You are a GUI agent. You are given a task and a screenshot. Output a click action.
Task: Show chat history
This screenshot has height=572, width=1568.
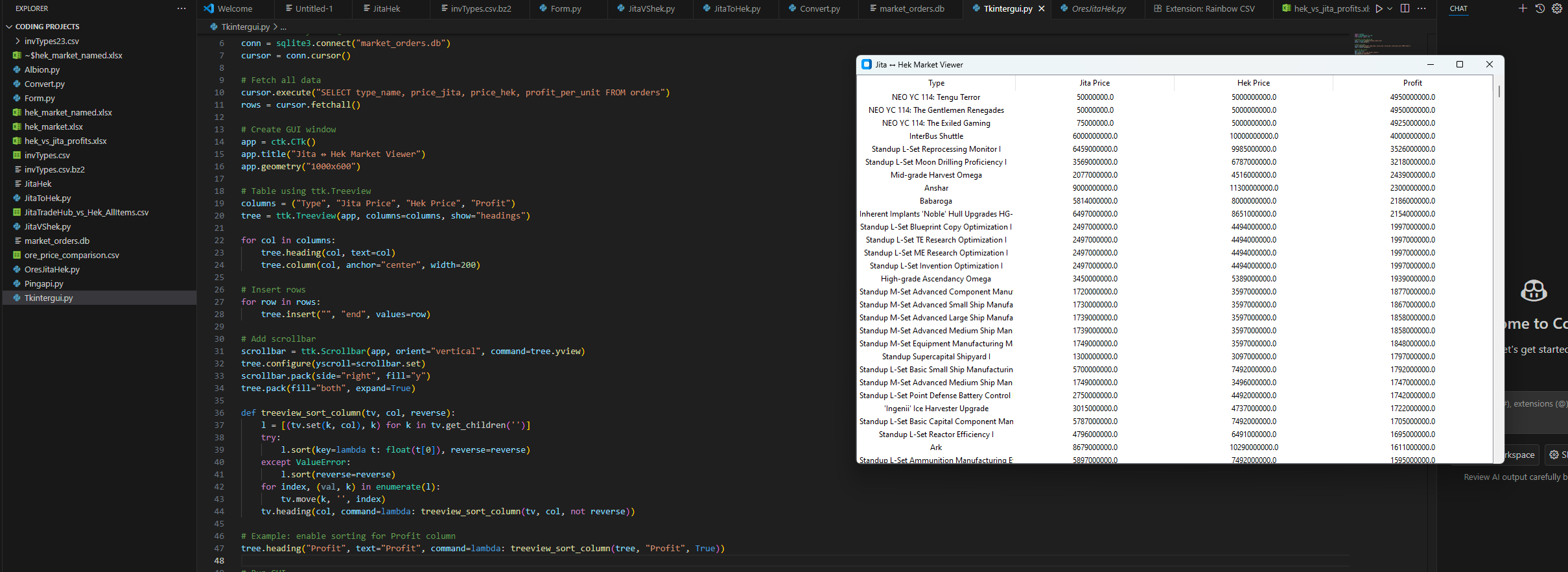pos(1540,8)
